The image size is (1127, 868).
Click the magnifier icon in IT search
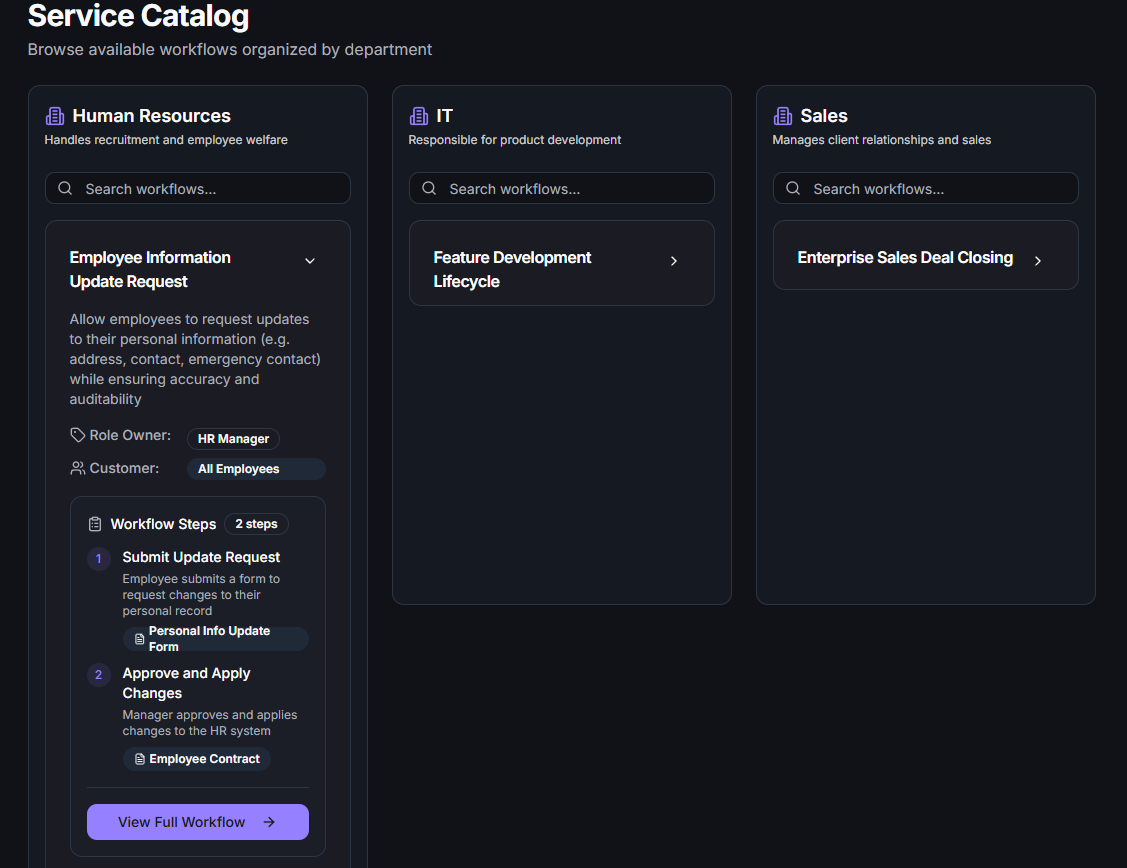coord(429,188)
